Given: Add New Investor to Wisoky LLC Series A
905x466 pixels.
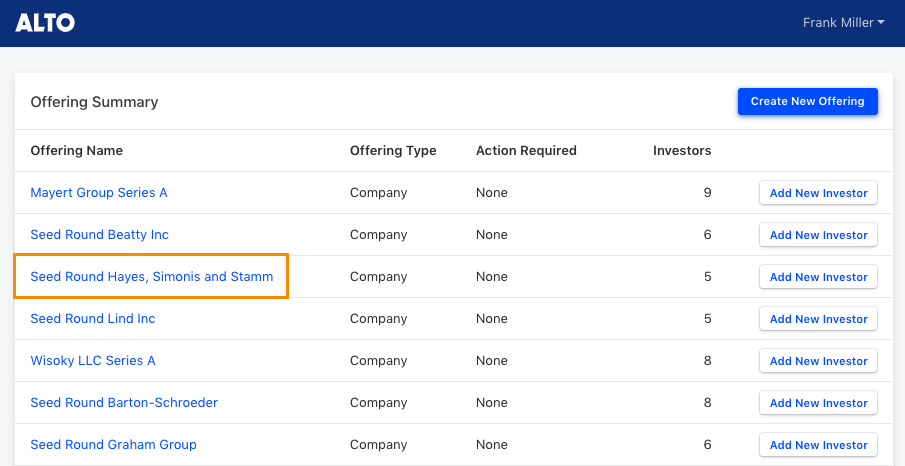Looking at the screenshot, I should coord(818,361).
